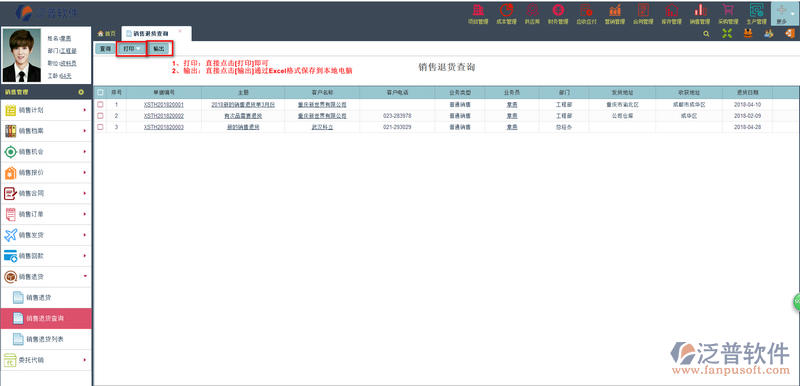Image resolution: width=800 pixels, height=386 pixels.
Task: Switch to the 首页 tab
Action: coord(107,34)
